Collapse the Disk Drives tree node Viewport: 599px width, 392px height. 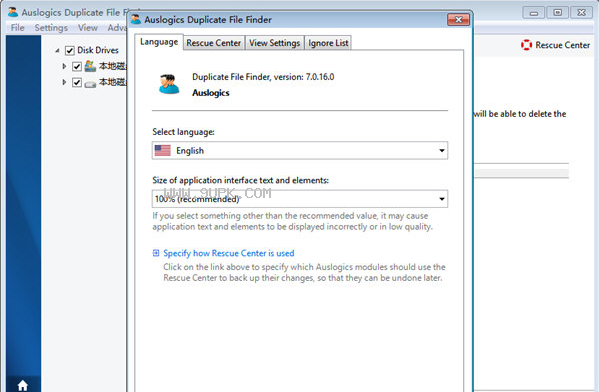tap(57, 50)
